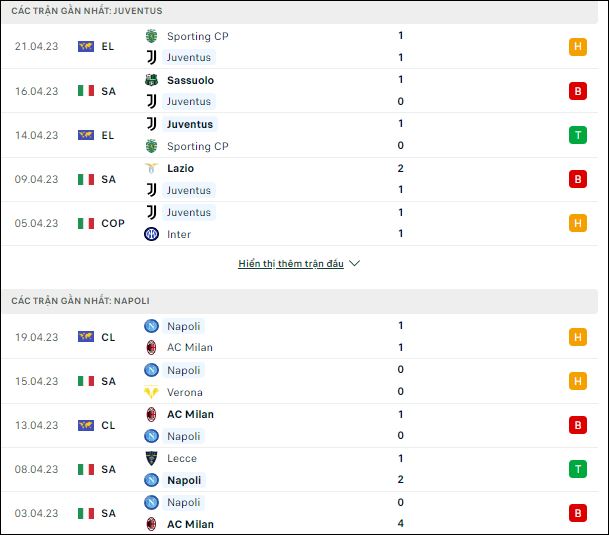
Task: Click the Inter club logo
Action: tap(151, 234)
